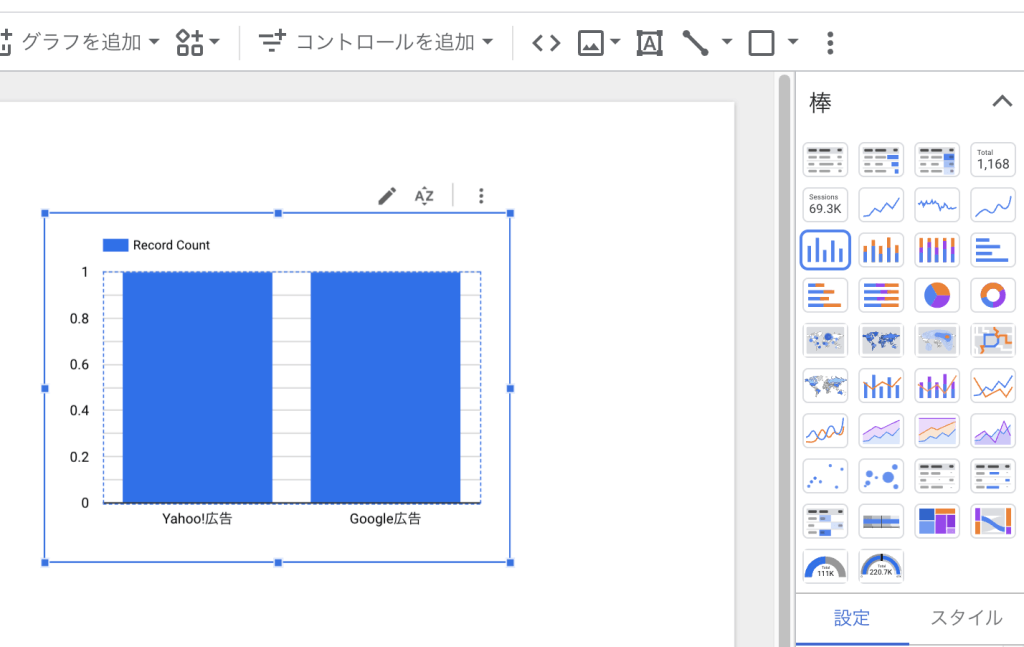
Task: Choose the stacked combo chart type
Action: 937,385
